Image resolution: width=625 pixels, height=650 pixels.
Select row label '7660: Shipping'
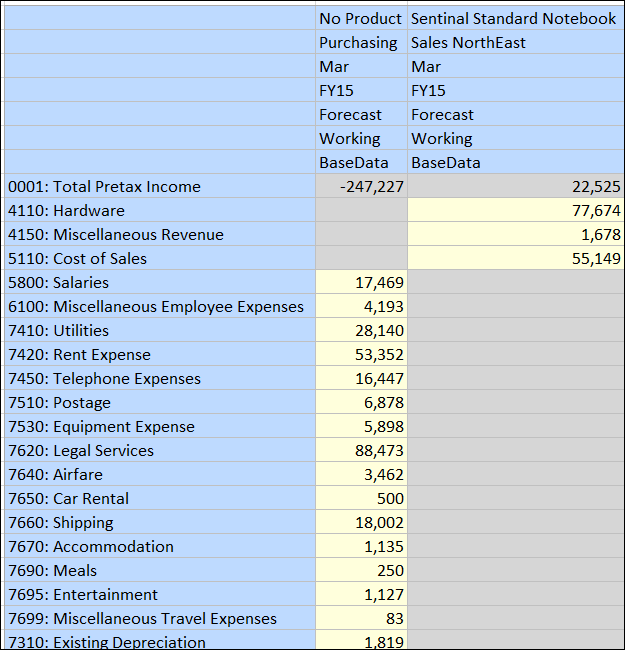pyautogui.click(x=160, y=523)
